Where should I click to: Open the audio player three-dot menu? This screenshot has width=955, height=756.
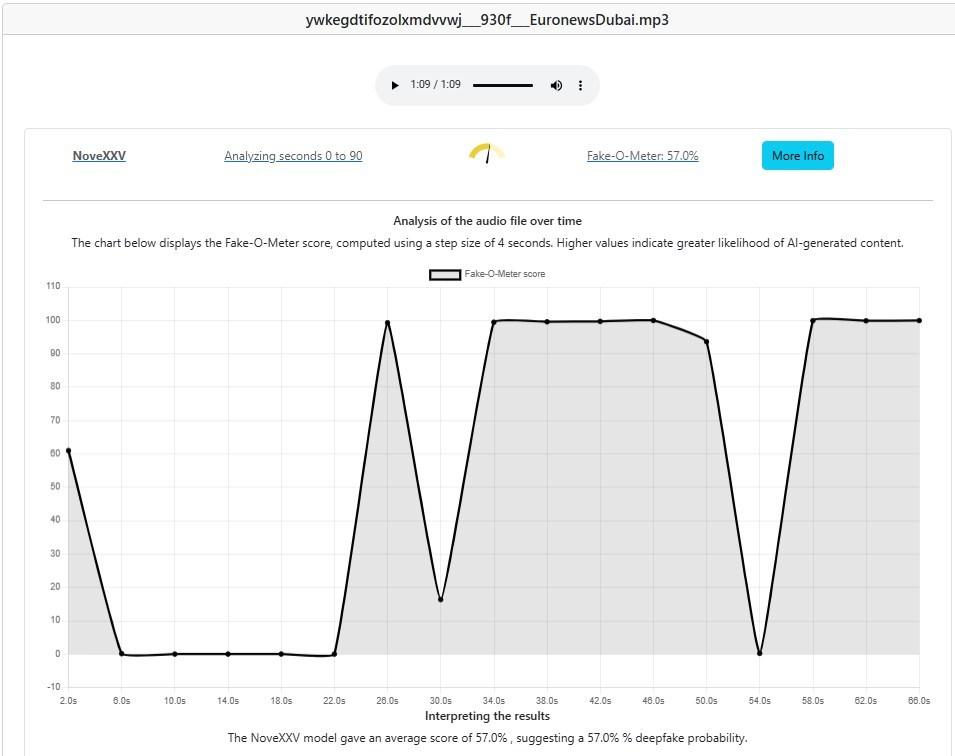tap(580, 86)
